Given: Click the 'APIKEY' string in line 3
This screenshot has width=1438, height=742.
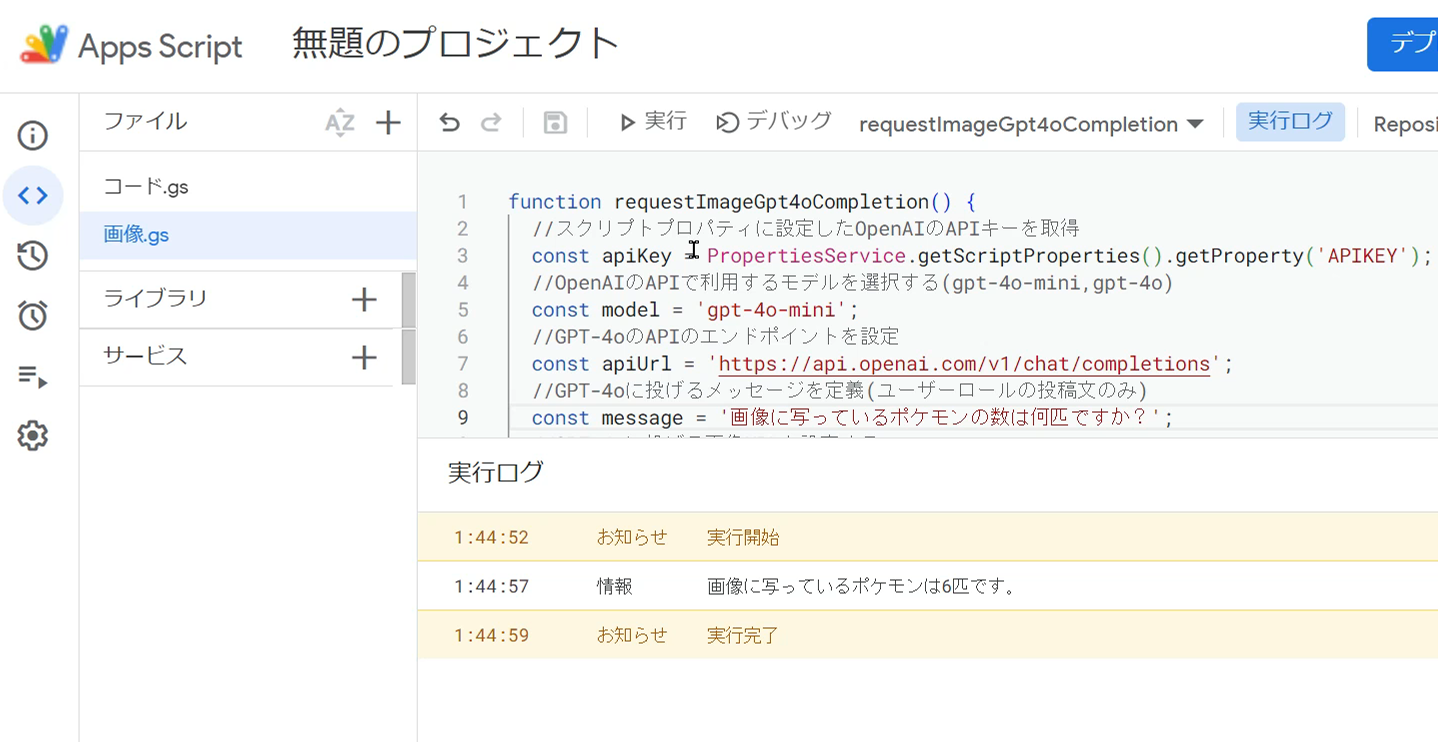Looking at the screenshot, I should (1362, 256).
